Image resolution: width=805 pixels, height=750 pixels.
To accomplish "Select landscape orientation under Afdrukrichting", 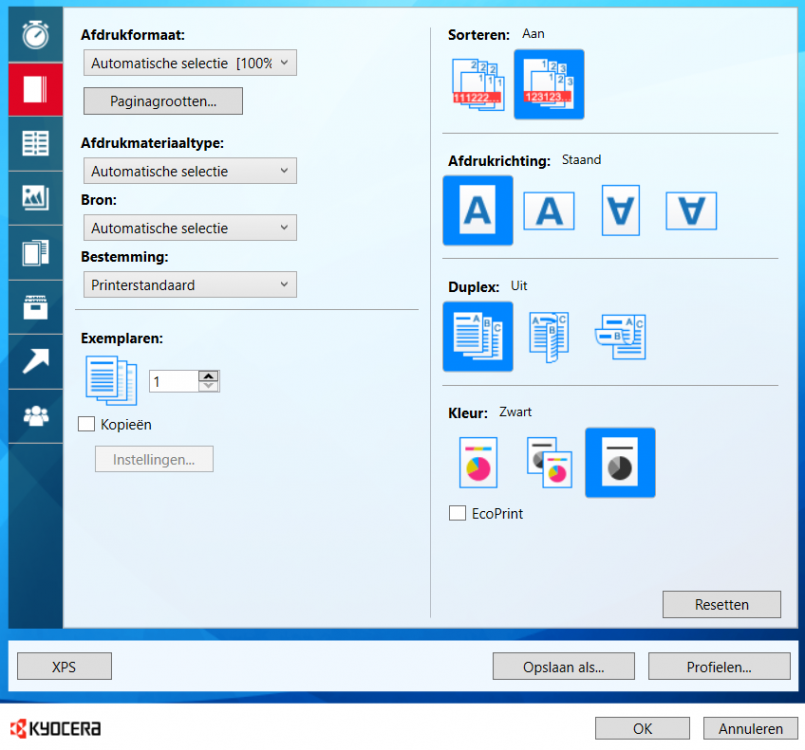I will [x=548, y=210].
